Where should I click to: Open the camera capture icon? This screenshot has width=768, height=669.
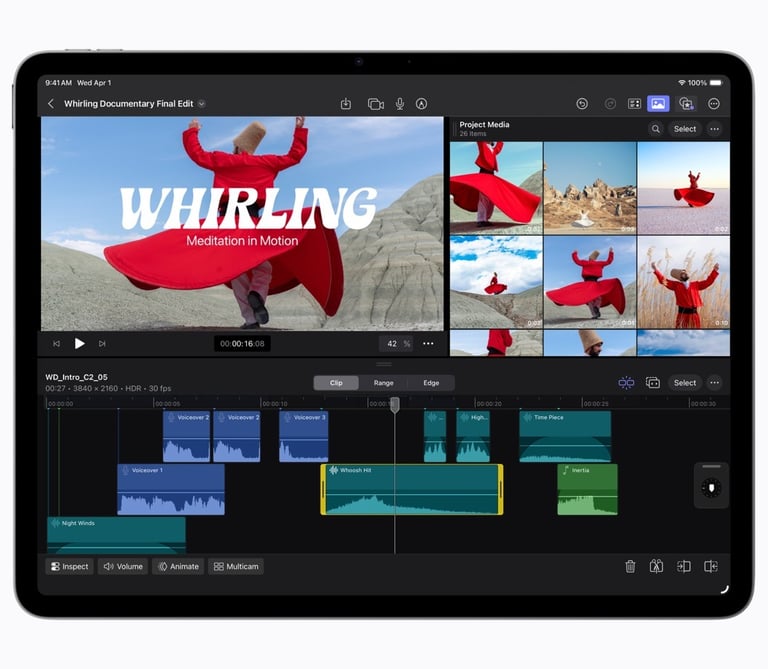click(x=376, y=104)
